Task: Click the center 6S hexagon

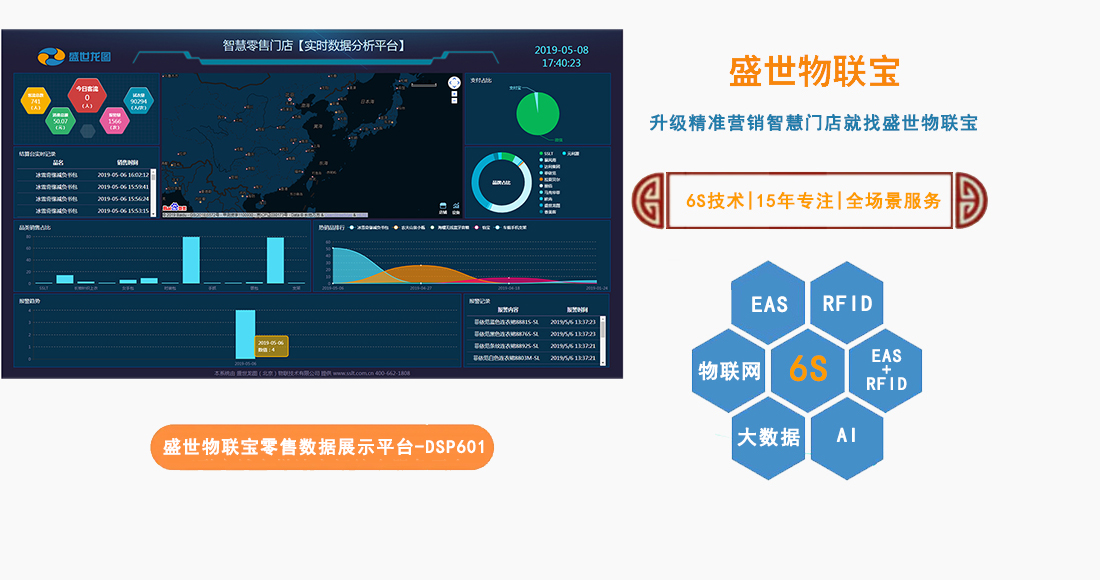Action: point(808,369)
